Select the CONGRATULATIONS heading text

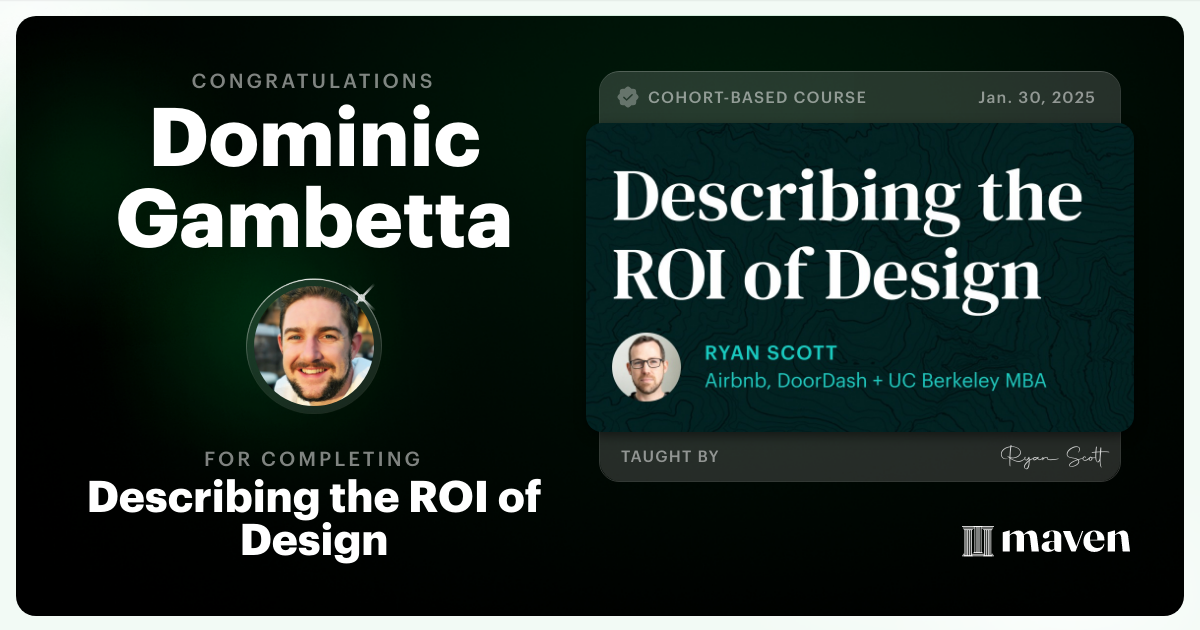pos(314,81)
